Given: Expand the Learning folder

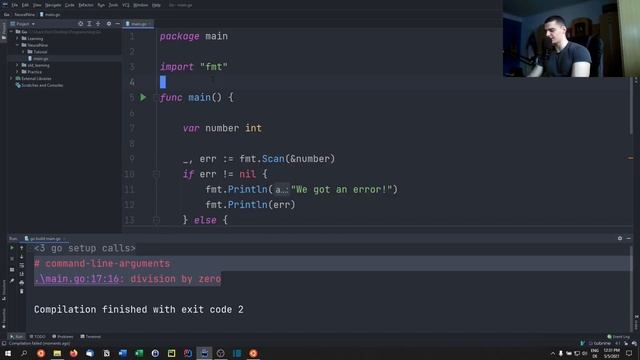Looking at the screenshot, I should 18,38.
